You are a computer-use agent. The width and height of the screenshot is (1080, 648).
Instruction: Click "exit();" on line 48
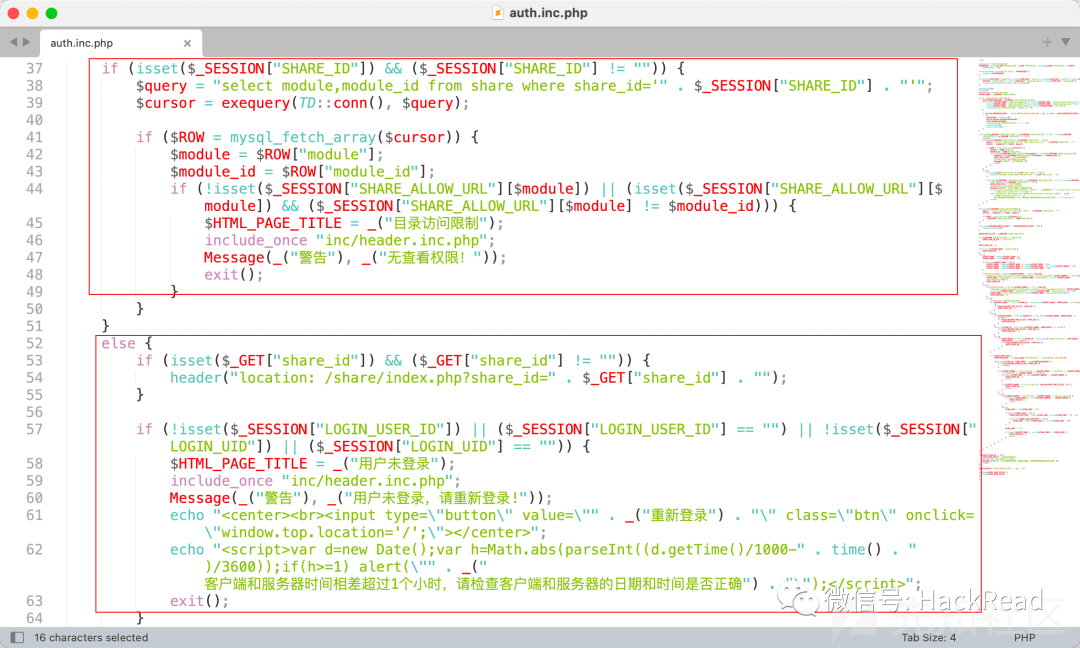click(234, 275)
